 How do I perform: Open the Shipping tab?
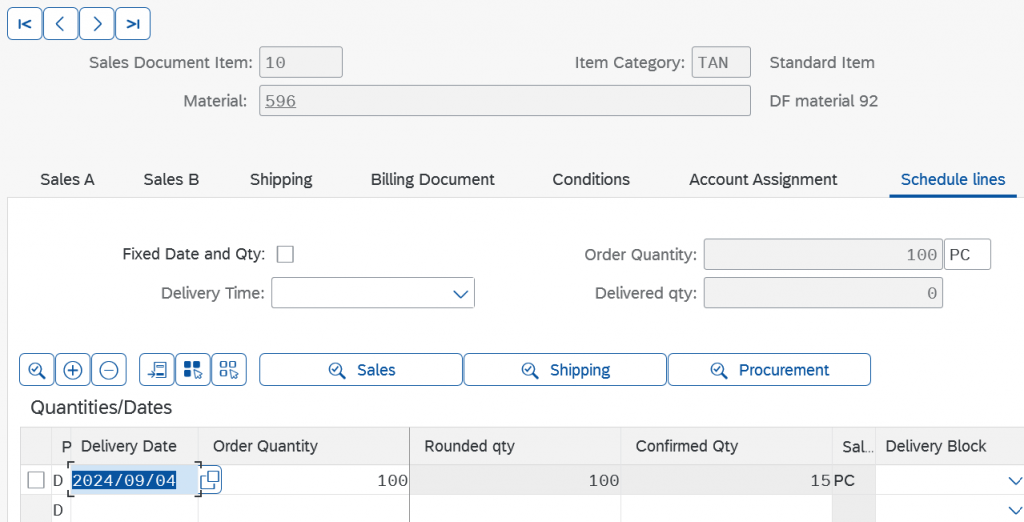[x=281, y=180]
